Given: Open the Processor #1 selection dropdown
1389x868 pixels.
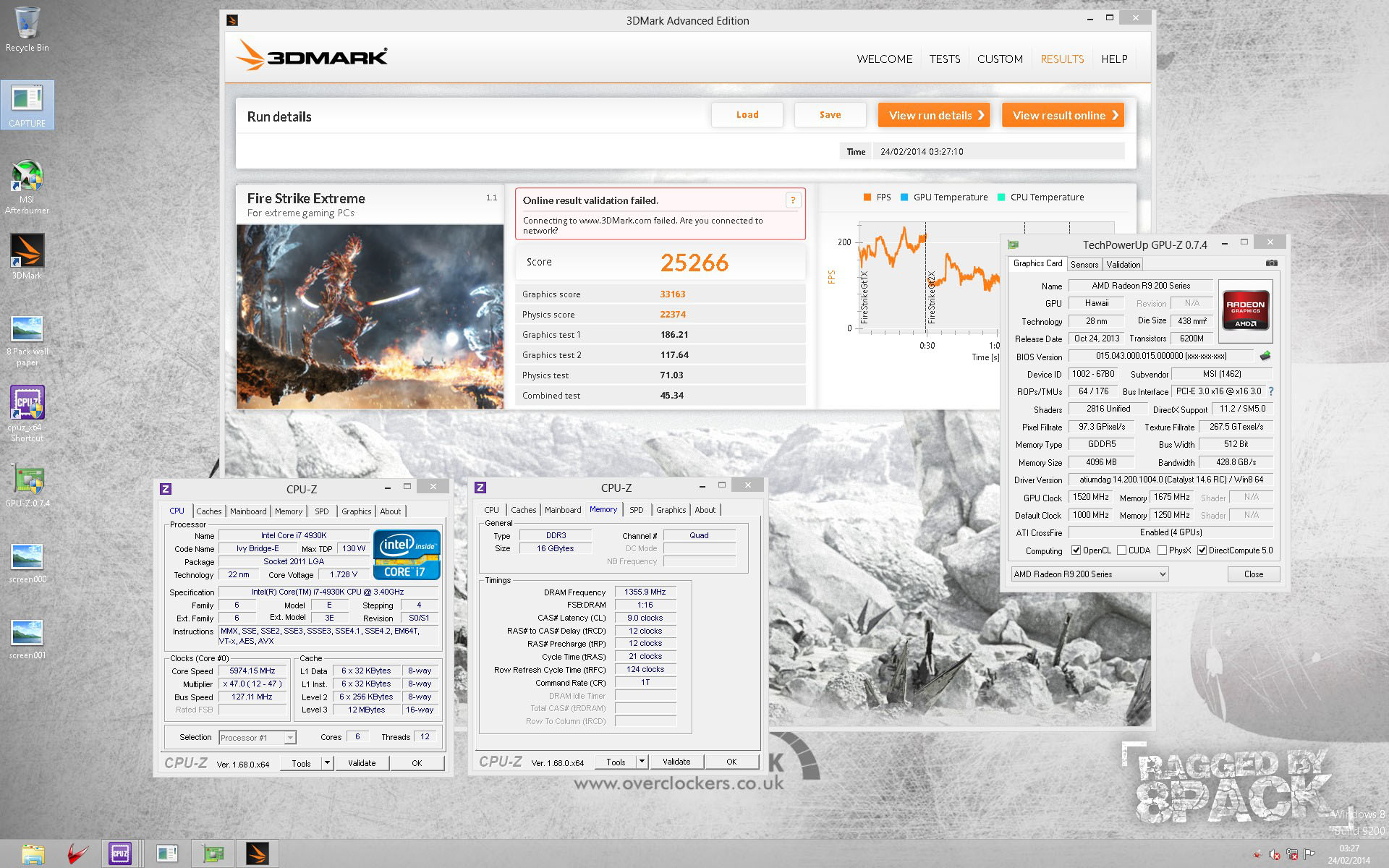Looking at the screenshot, I should pyautogui.click(x=289, y=738).
